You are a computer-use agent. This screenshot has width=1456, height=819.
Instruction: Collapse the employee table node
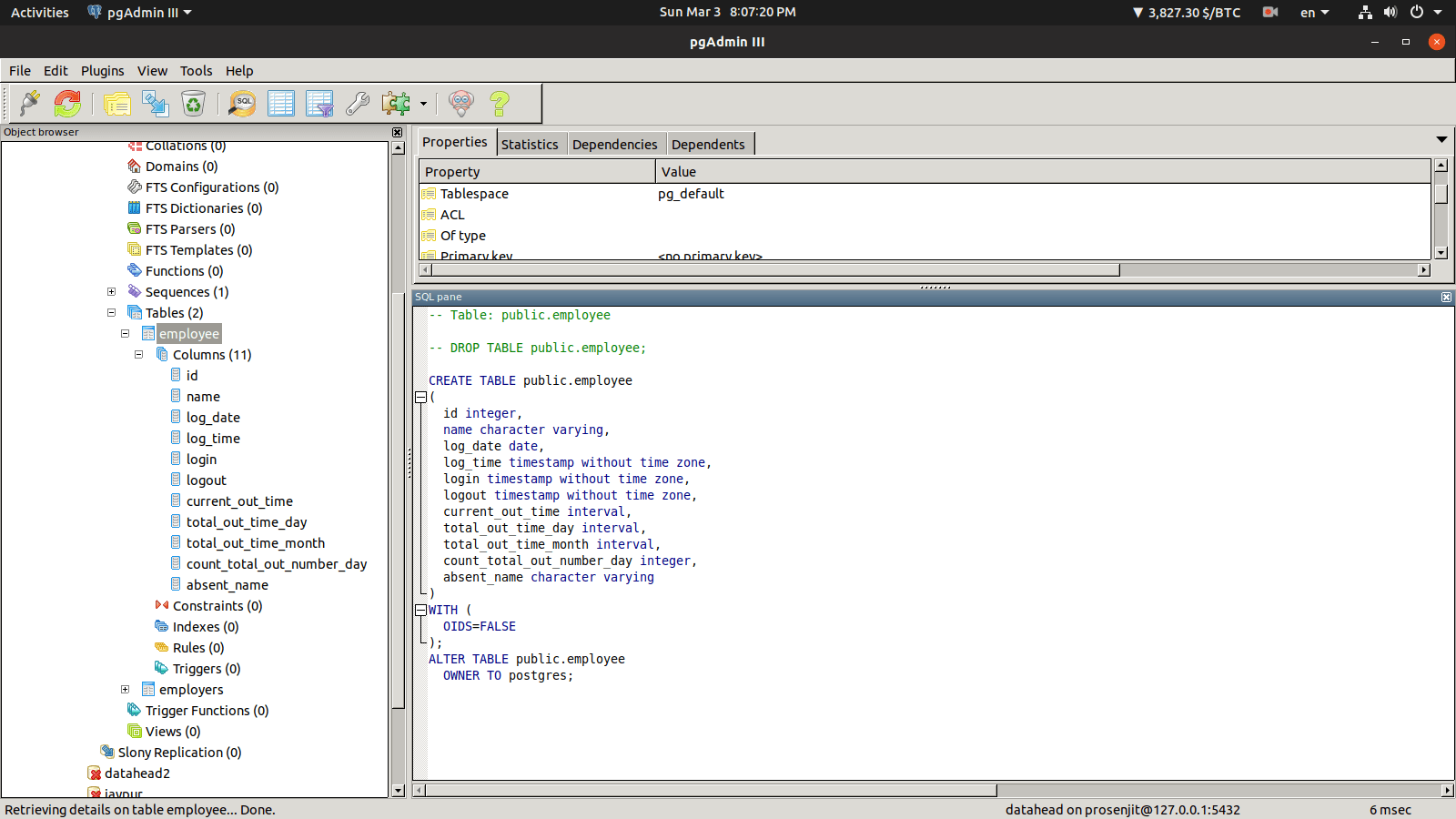(x=125, y=334)
